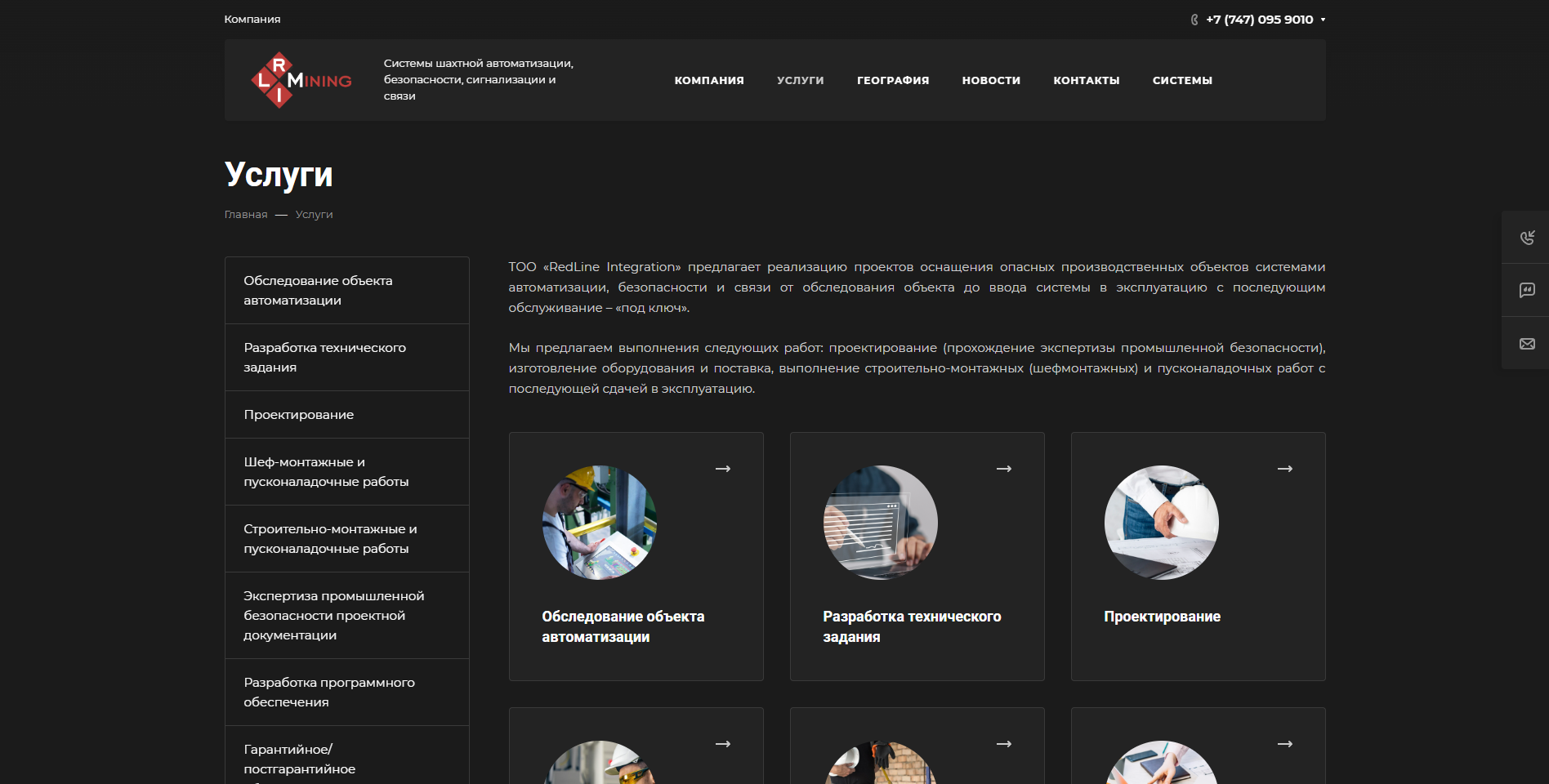This screenshot has width=1549, height=784.
Task: Select sidebar item Разработка технического задания
Action: tap(347, 358)
